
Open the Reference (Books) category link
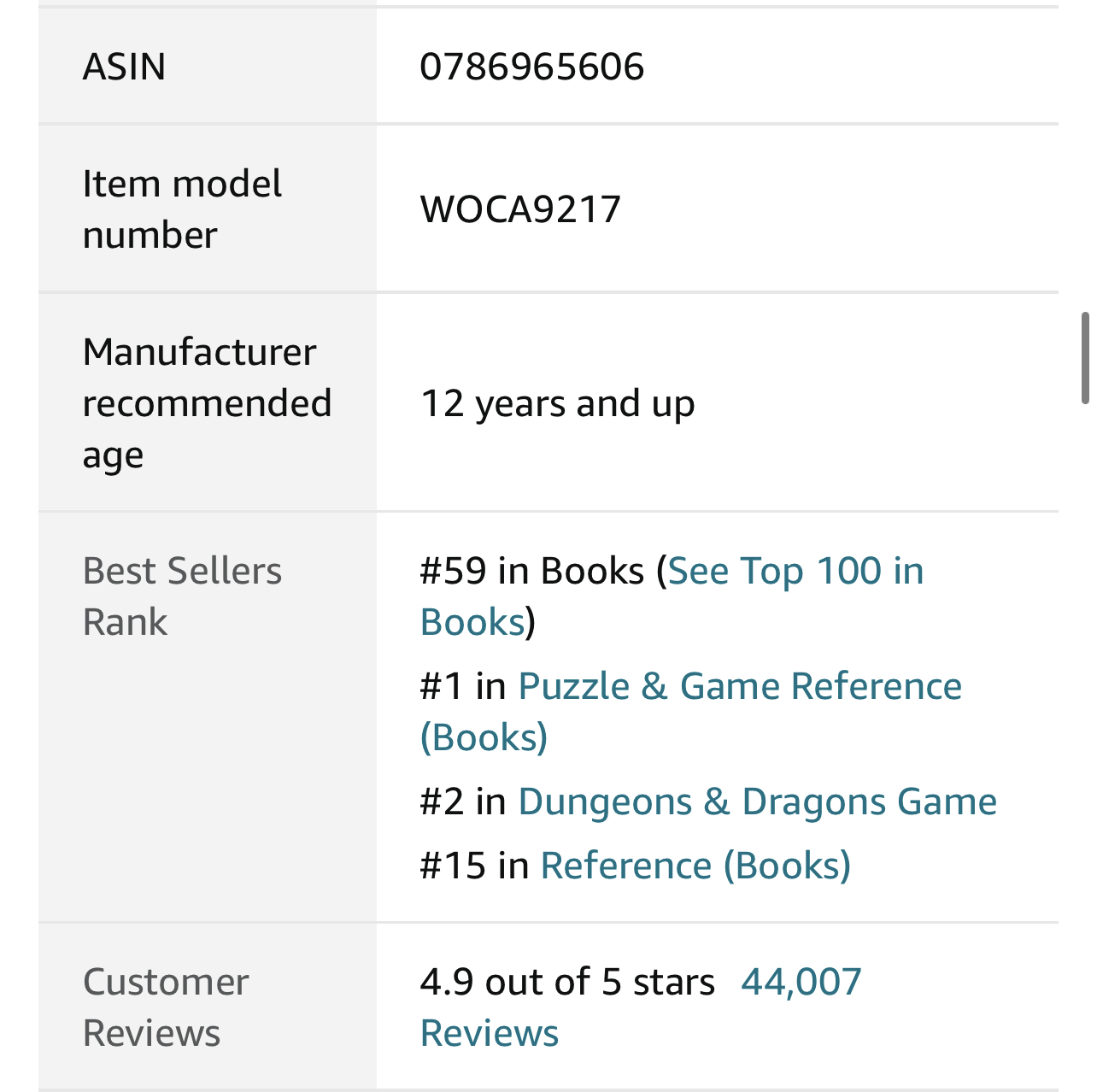[695, 866]
